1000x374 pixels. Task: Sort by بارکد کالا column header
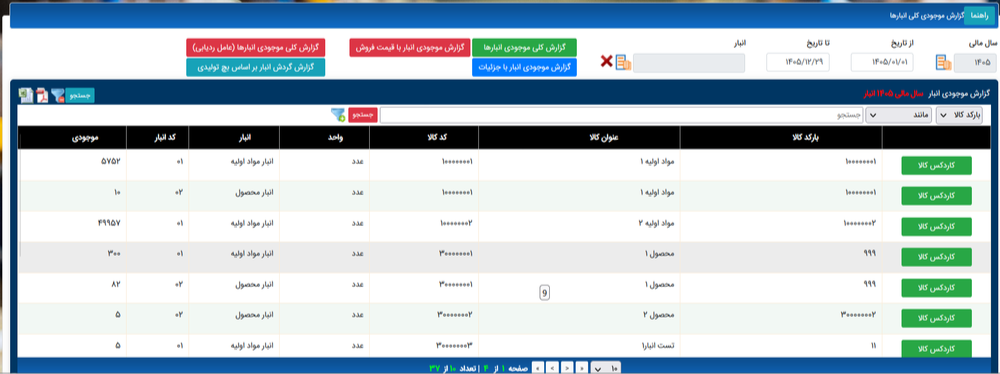tap(781, 138)
